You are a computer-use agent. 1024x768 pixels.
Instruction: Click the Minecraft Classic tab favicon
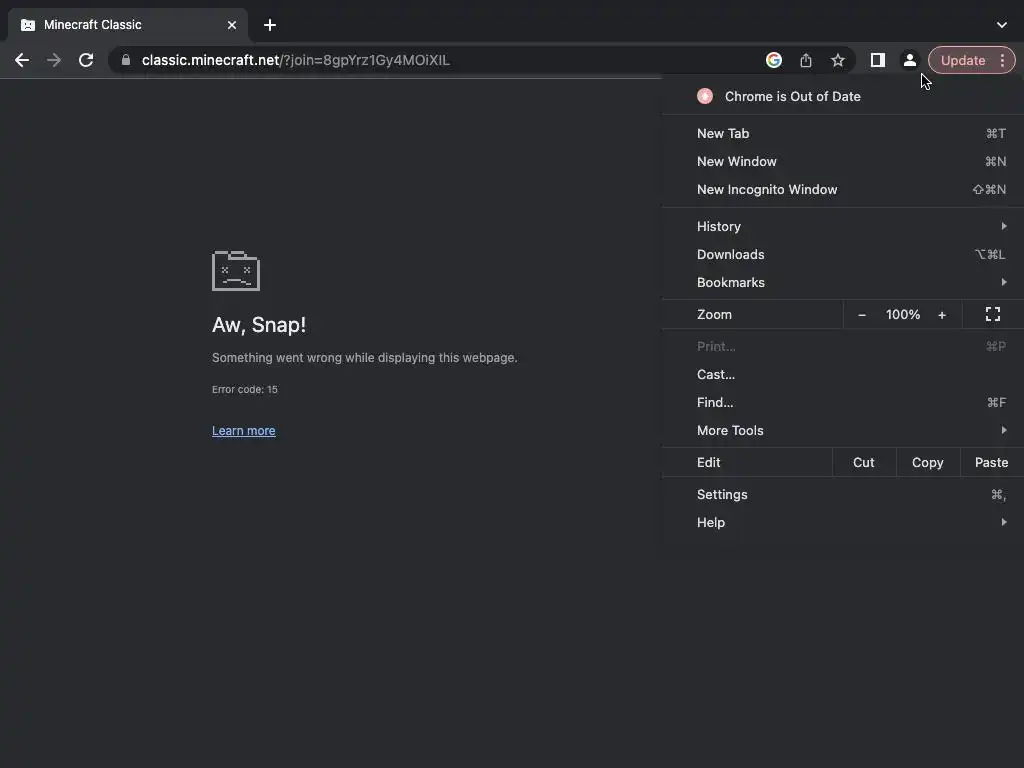click(x=28, y=25)
